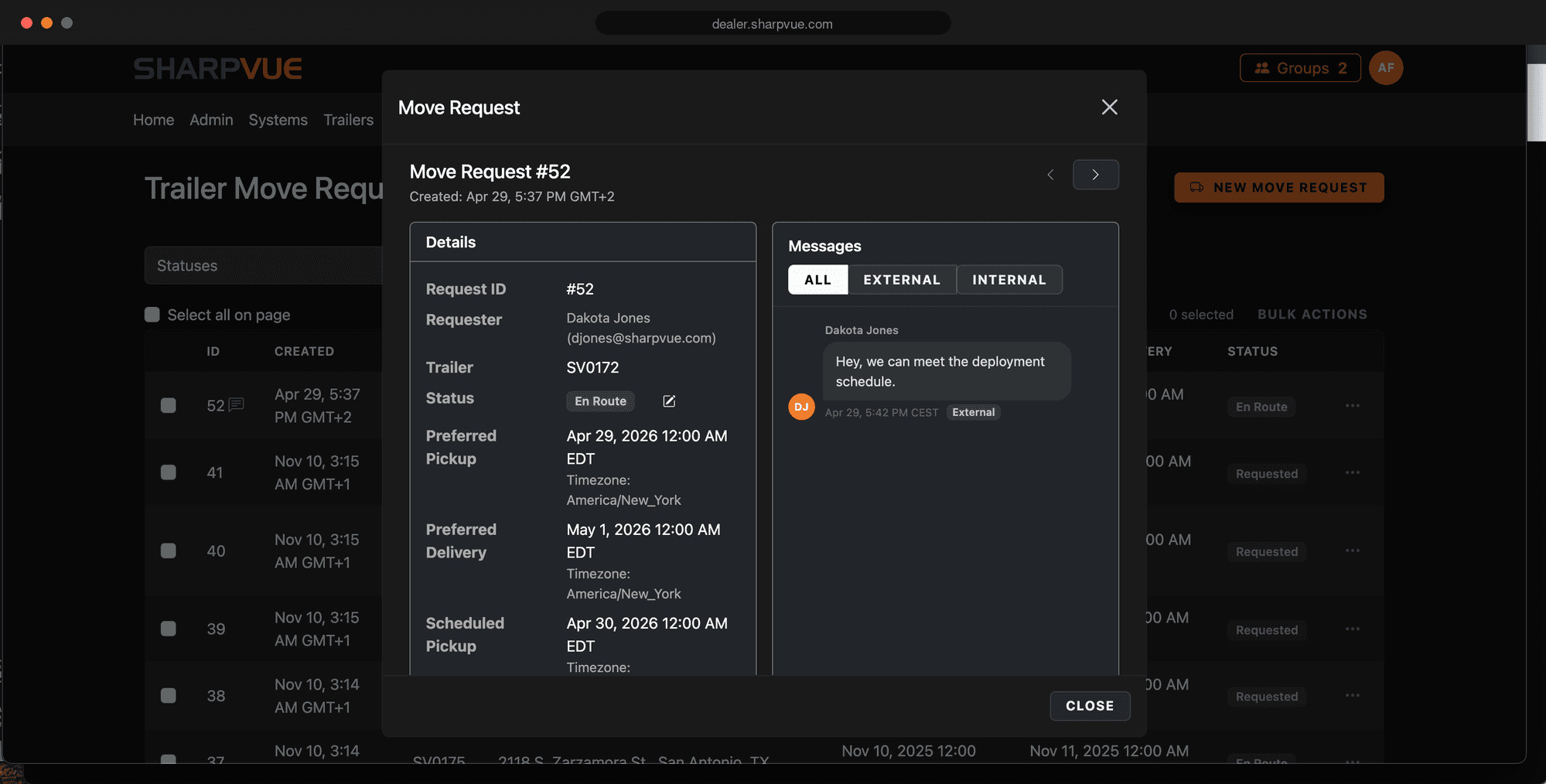The width and height of the screenshot is (1546, 784).
Task: Click the 'Created: Apr 29, 5:37 PM GMT+2' text
Action: (x=512, y=196)
